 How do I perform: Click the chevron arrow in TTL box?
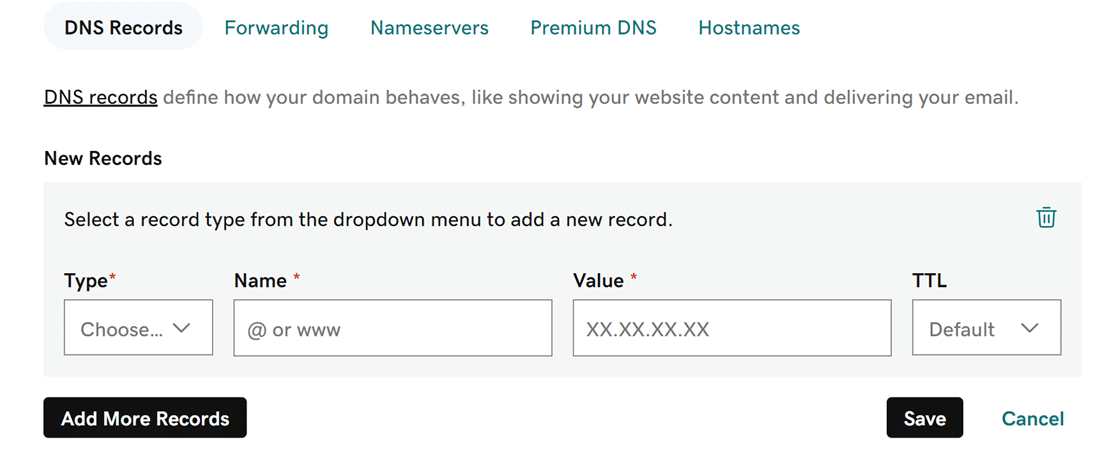pyautogui.click(x=1029, y=328)
